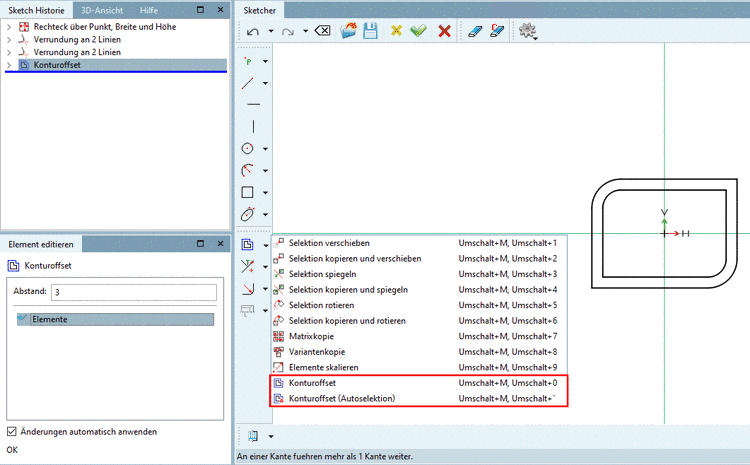The height and width of the screenshot is (465, 750).
Task: Expand 'Rechteck über Punkt, Breite und Höhe' item
Action: [9, 27]
